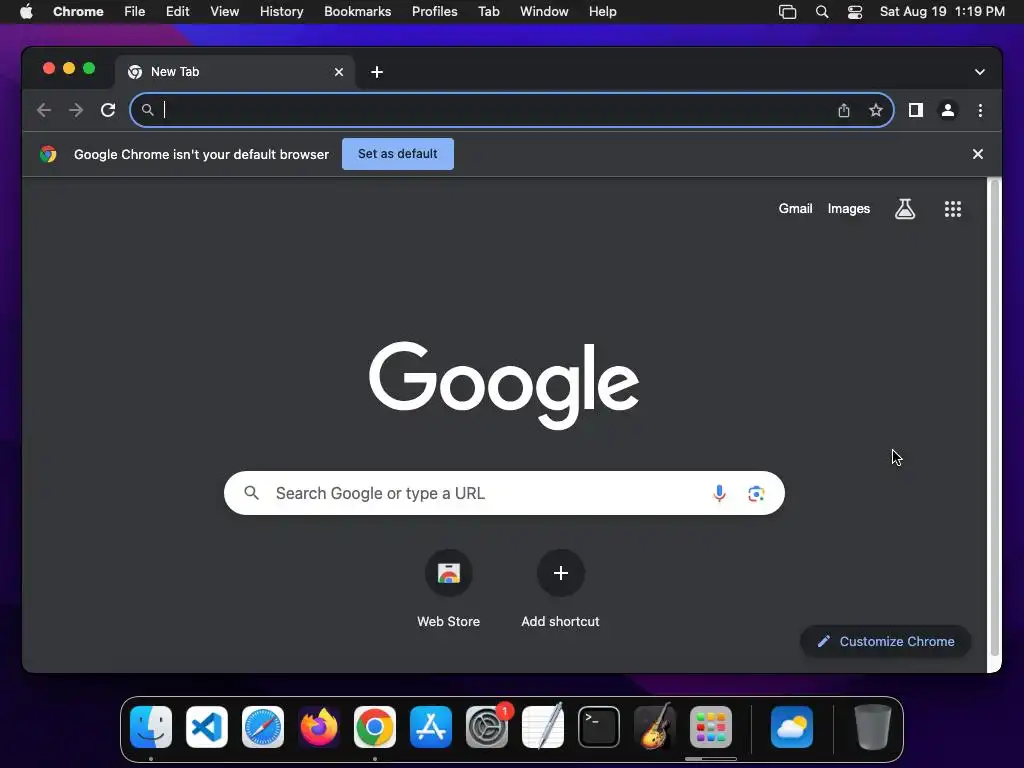Click the screen mirroring menu bar icon
Screen dimensions: 1024x768
pos(788,12)
